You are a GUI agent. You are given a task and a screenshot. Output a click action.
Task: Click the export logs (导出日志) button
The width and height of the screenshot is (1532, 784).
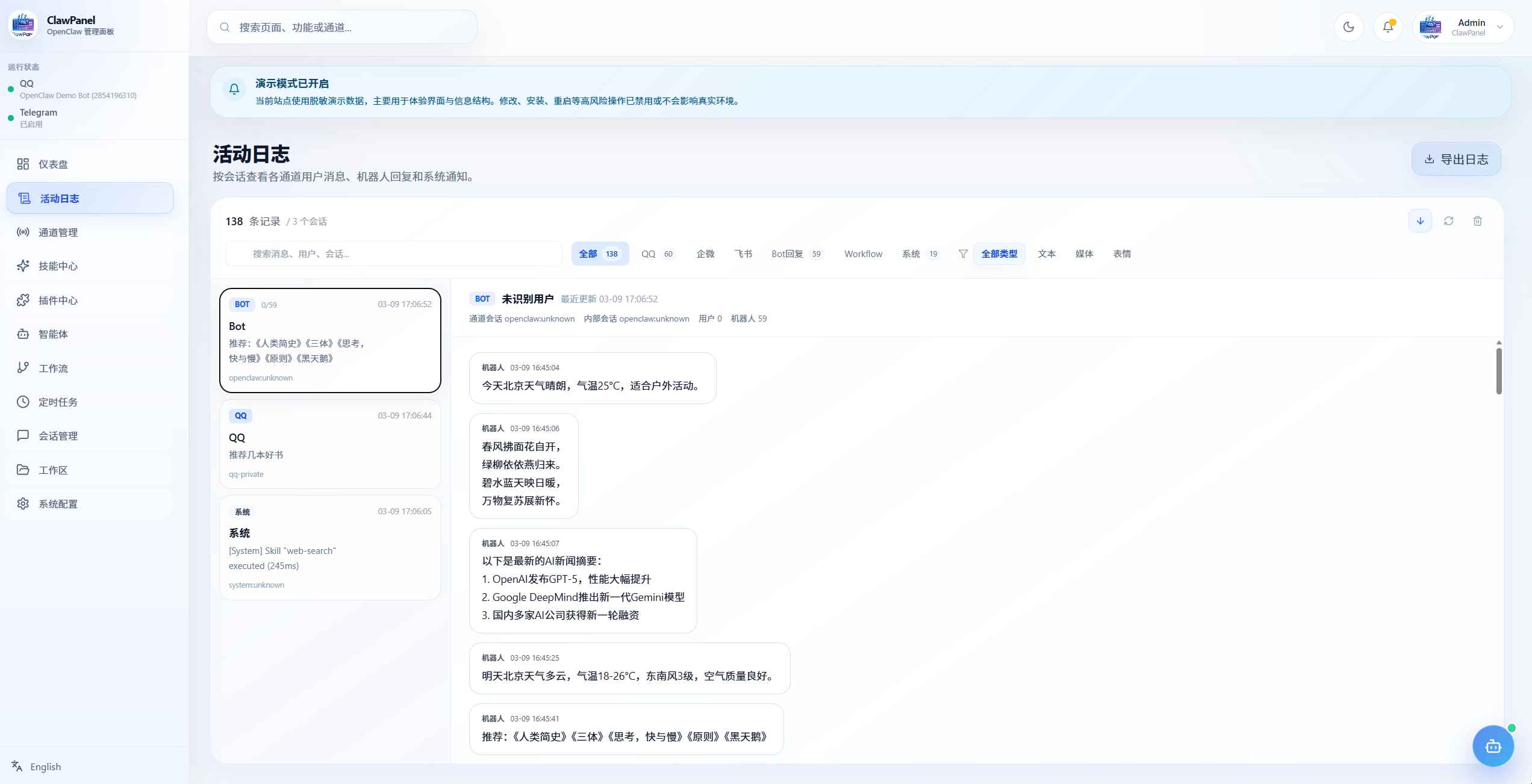coord(1456,160)
